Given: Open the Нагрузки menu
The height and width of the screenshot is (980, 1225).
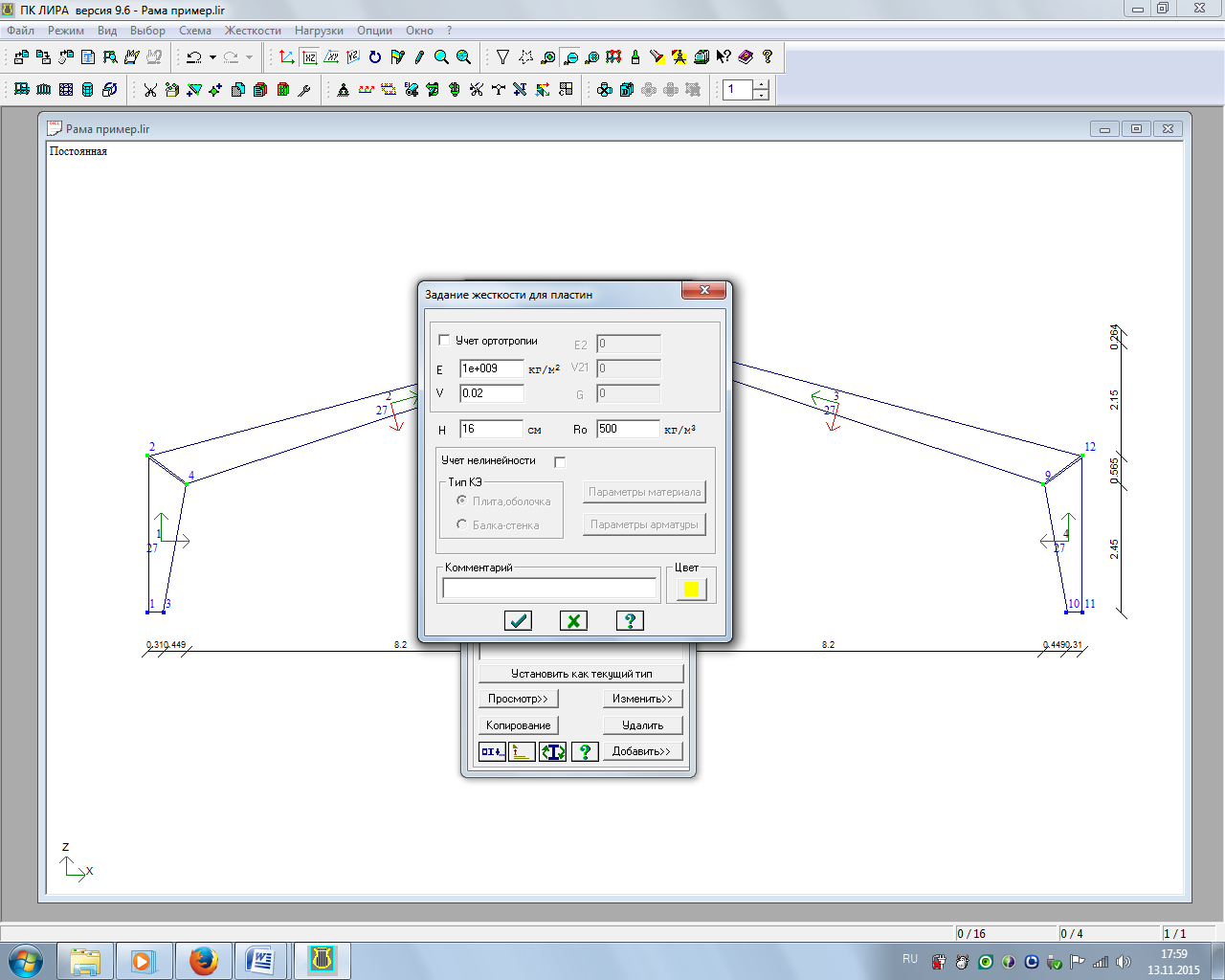Looking at the screenshot, I should (x=319, y=31).
